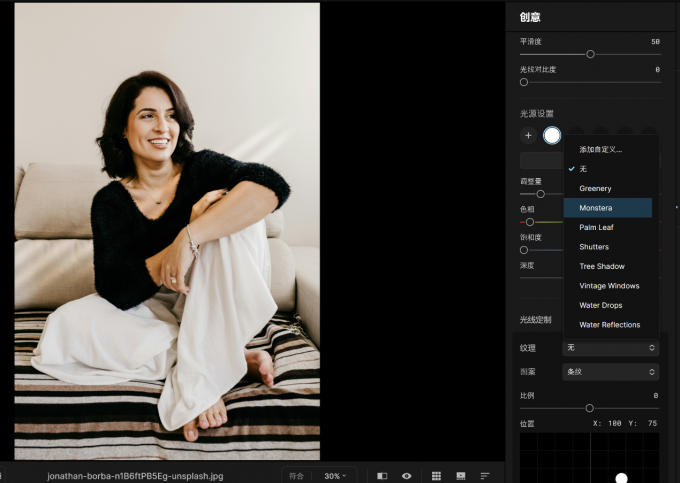Open the before/after compare view icon

[382, 476]
